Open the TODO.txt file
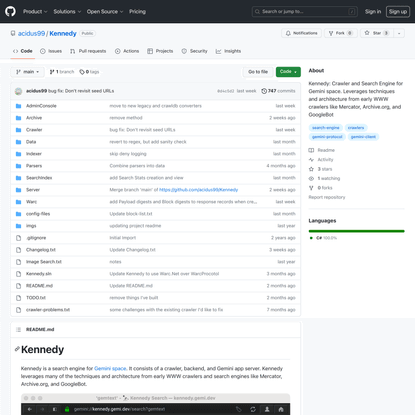This screenshot has height=415, width=415. tap(36, 298)
